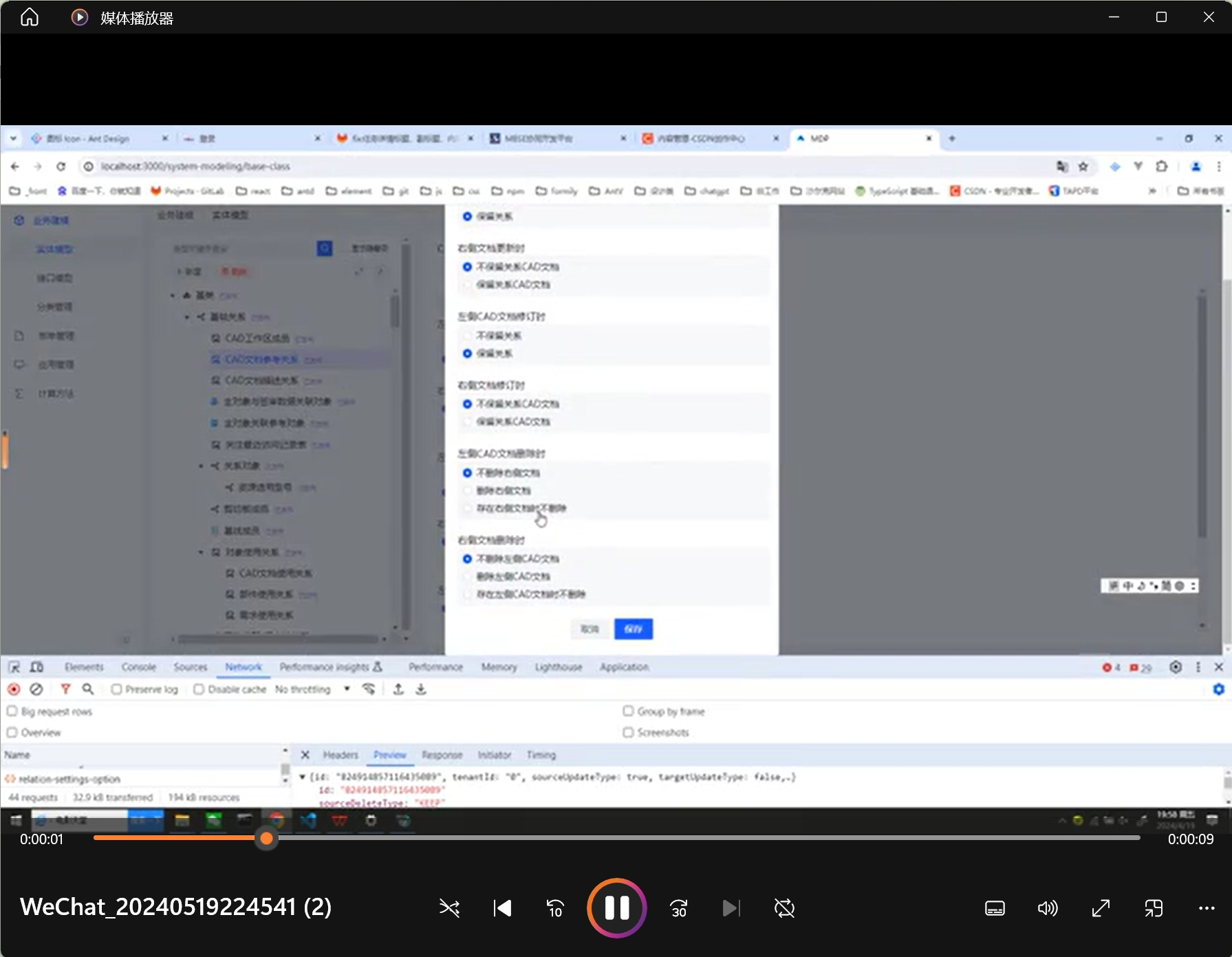Skip back 10 seconds
This screenshot has width=1232, height=957.
coord(555,908)
